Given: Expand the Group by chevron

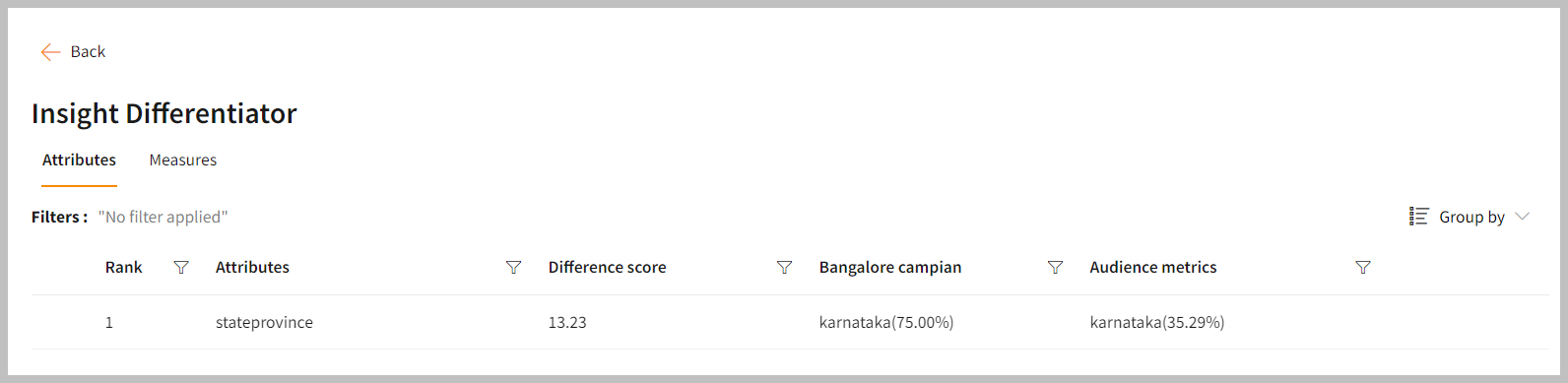Looking at the screenshot, I should point(1522,217).
